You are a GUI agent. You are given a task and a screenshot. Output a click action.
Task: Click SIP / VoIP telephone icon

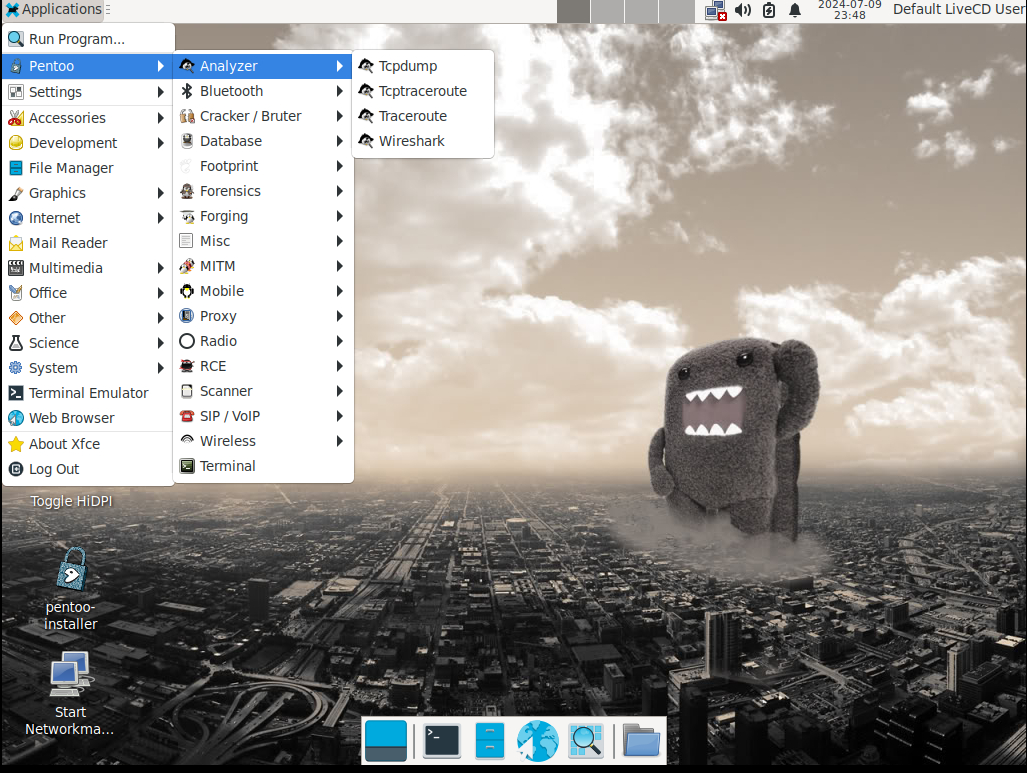pos(187,416)
